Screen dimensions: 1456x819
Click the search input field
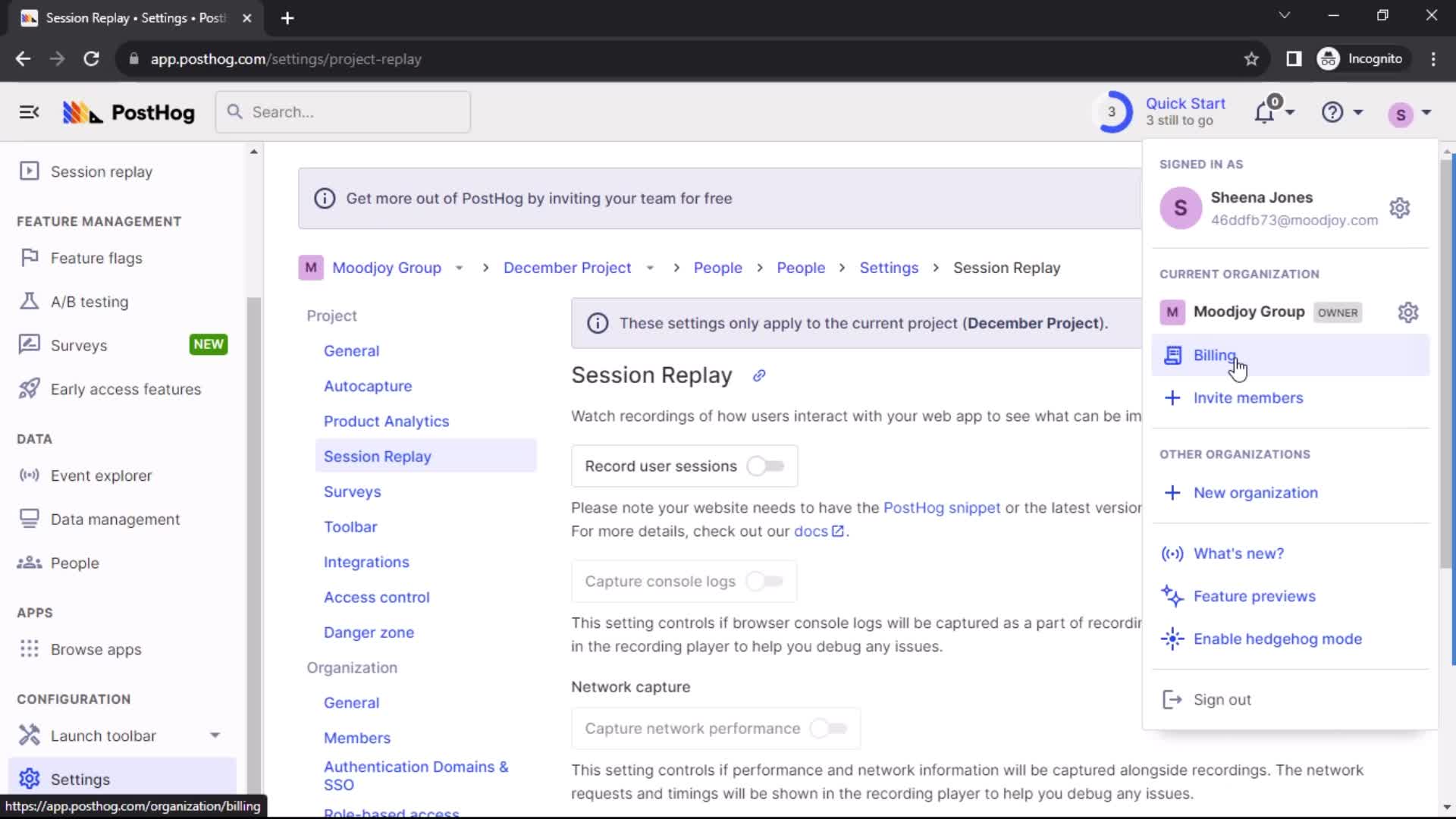pos(343,112)
